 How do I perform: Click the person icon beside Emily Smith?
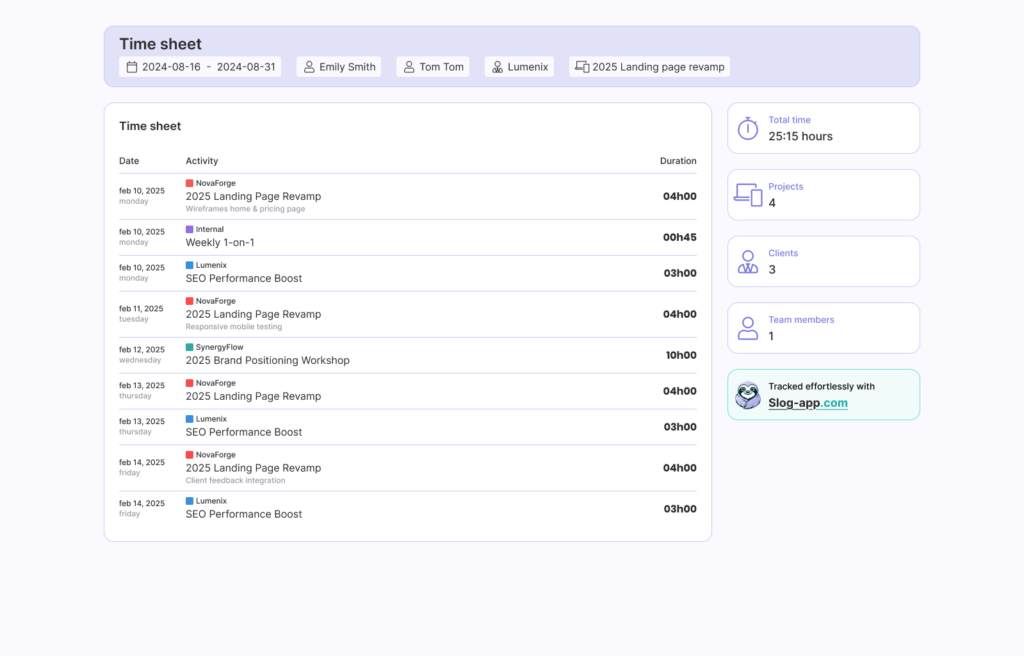308,67
